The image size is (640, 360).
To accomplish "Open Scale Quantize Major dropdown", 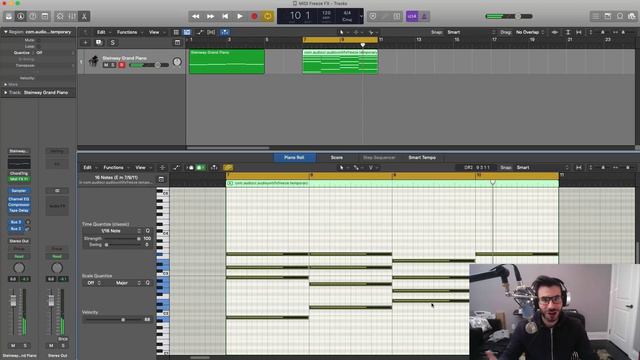I will point(124,282).
